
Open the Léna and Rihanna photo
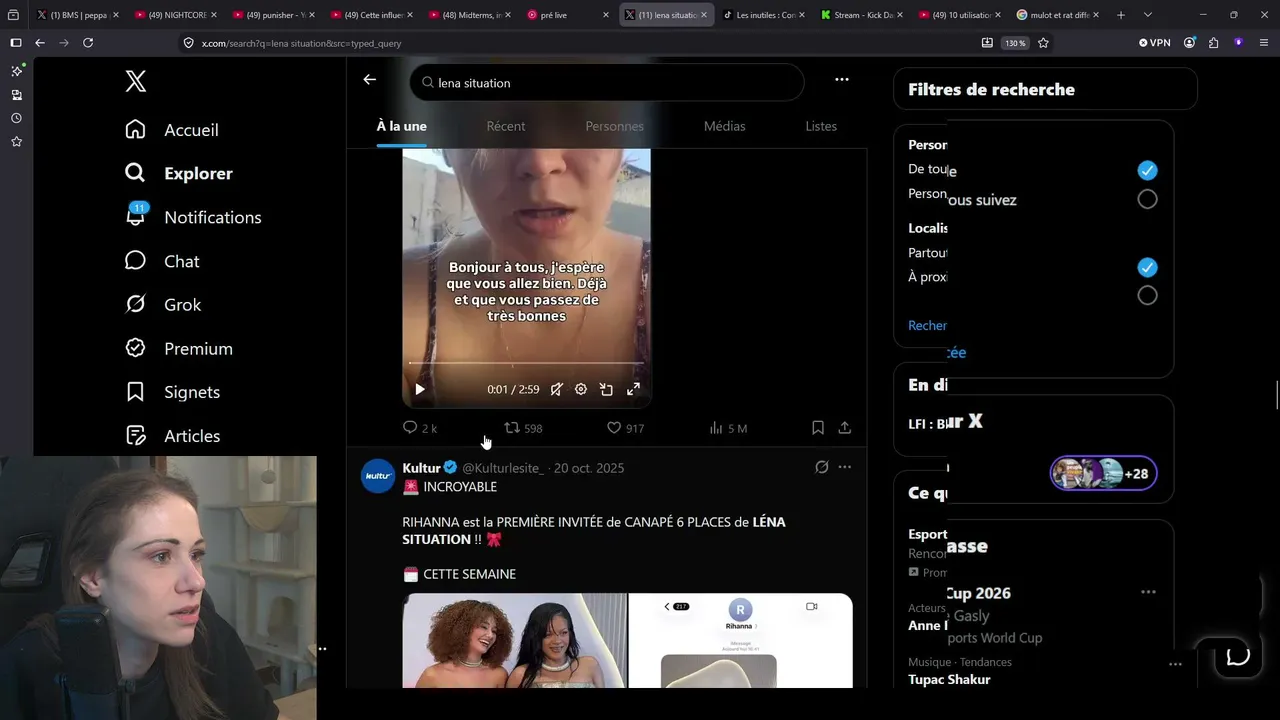tap(514, 641)
